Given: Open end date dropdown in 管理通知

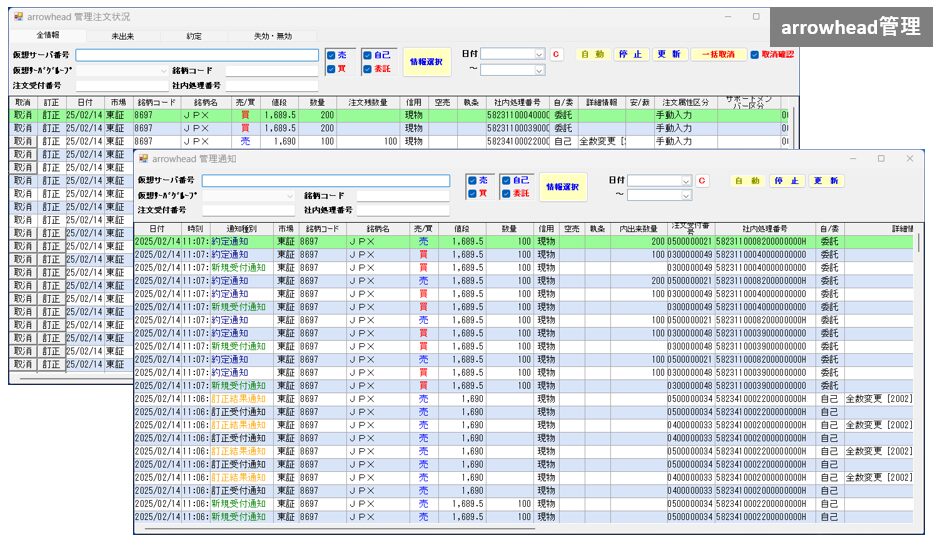Looking at the screenshot, I should (x=686, y=195).
